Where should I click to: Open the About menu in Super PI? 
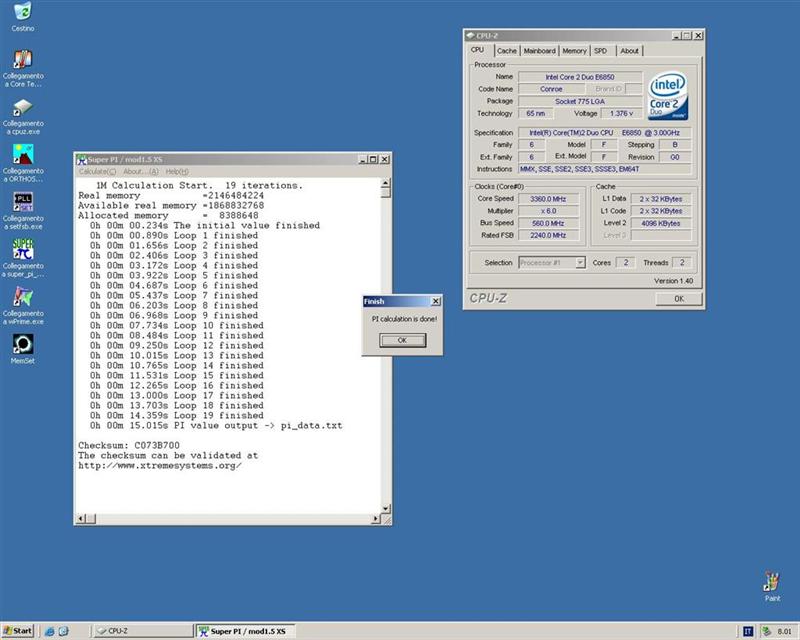[x=141, y=171]
